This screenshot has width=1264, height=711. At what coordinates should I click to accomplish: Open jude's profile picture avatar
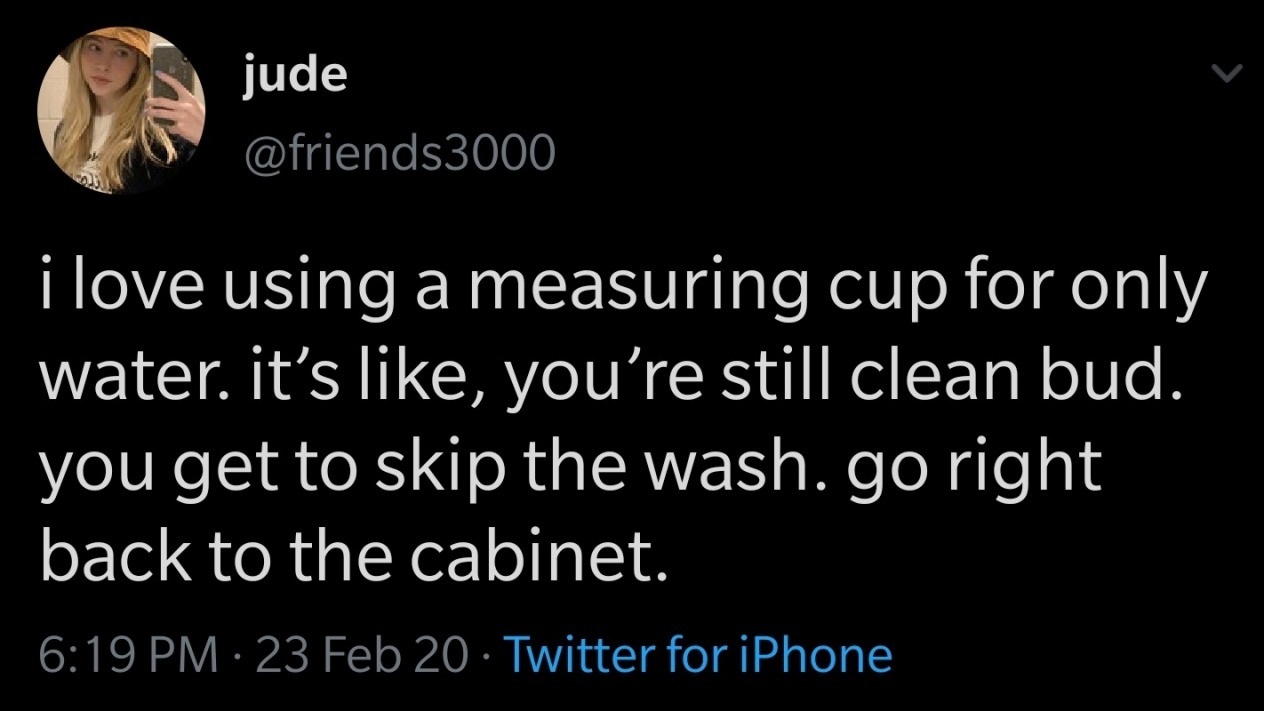(121, 111)
